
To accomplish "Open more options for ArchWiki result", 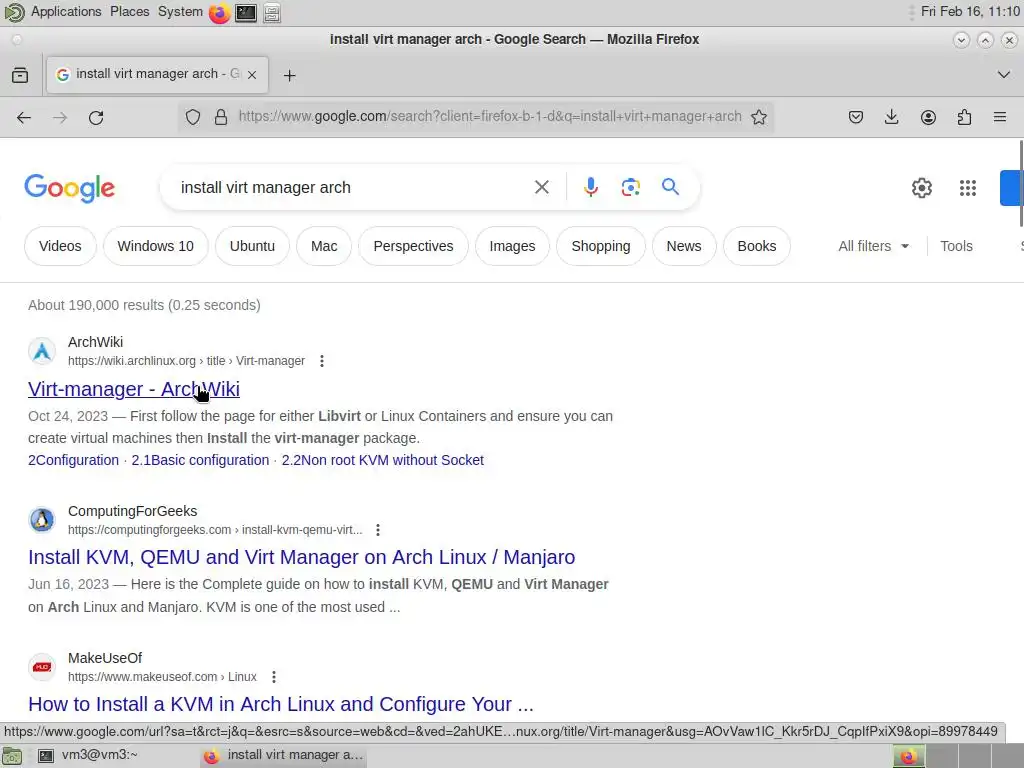I will pyautogui.click(x=322, y=361).
